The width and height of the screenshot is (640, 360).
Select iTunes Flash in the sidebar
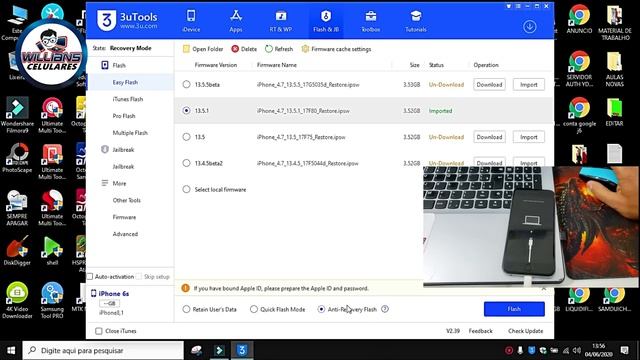point(128,99)
